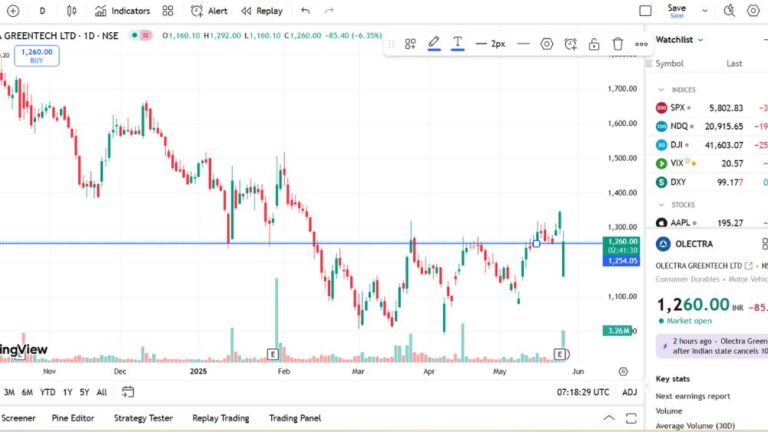Start bar Replay mode

pos(262,11)
